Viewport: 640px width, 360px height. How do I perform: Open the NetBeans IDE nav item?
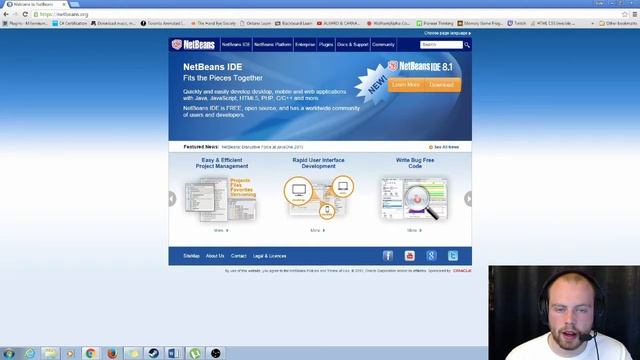236,44
